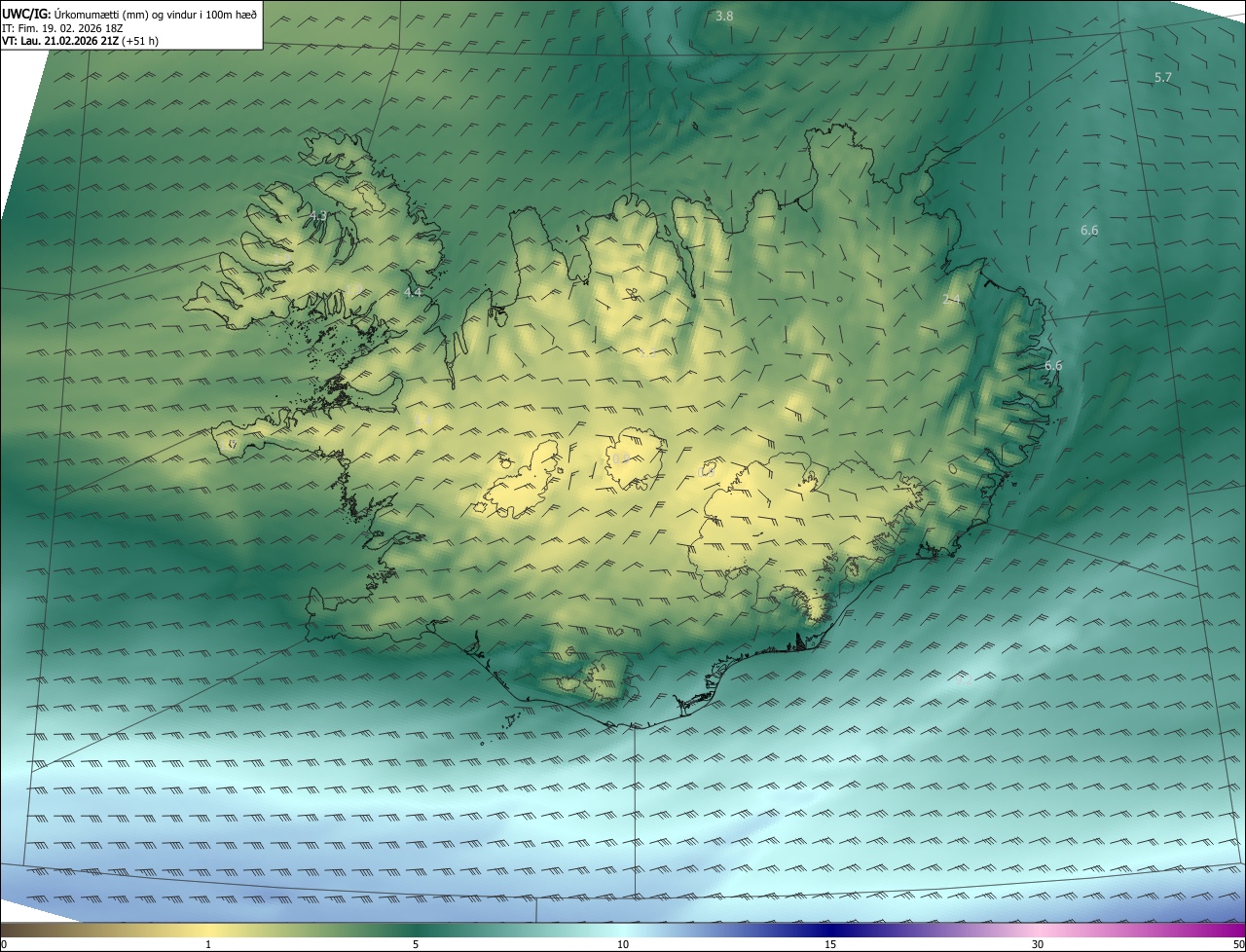Click the colorbar tick label 10
The image size is (1246, 952).
coord(623,944)
